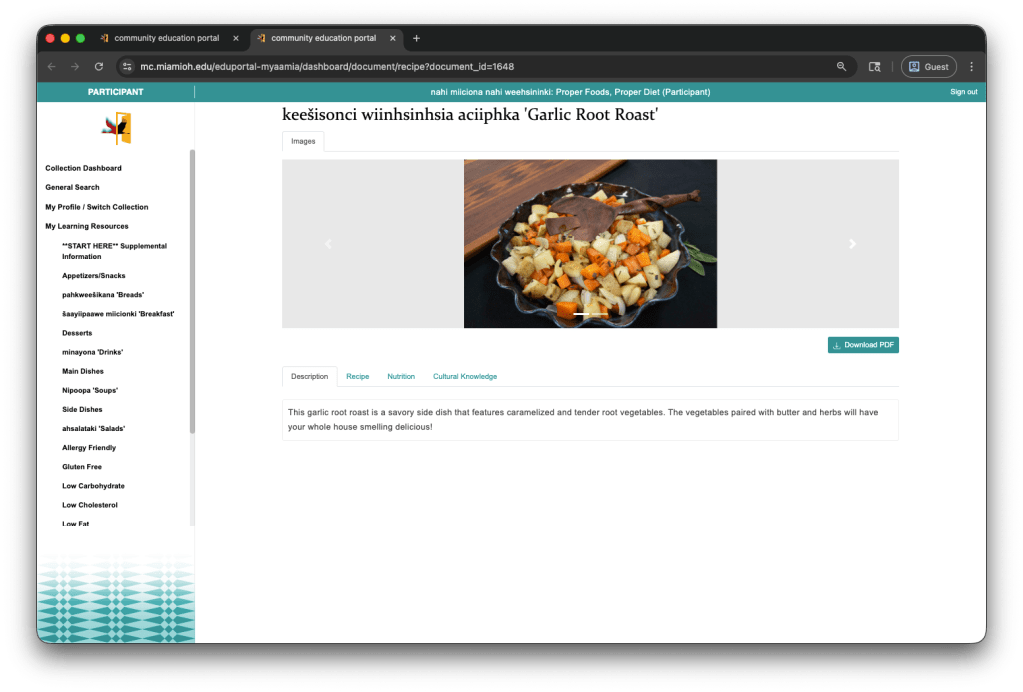Screen dimensions: 1023x692
Task: Open the site information icon in the address bar
Action: 125,67
